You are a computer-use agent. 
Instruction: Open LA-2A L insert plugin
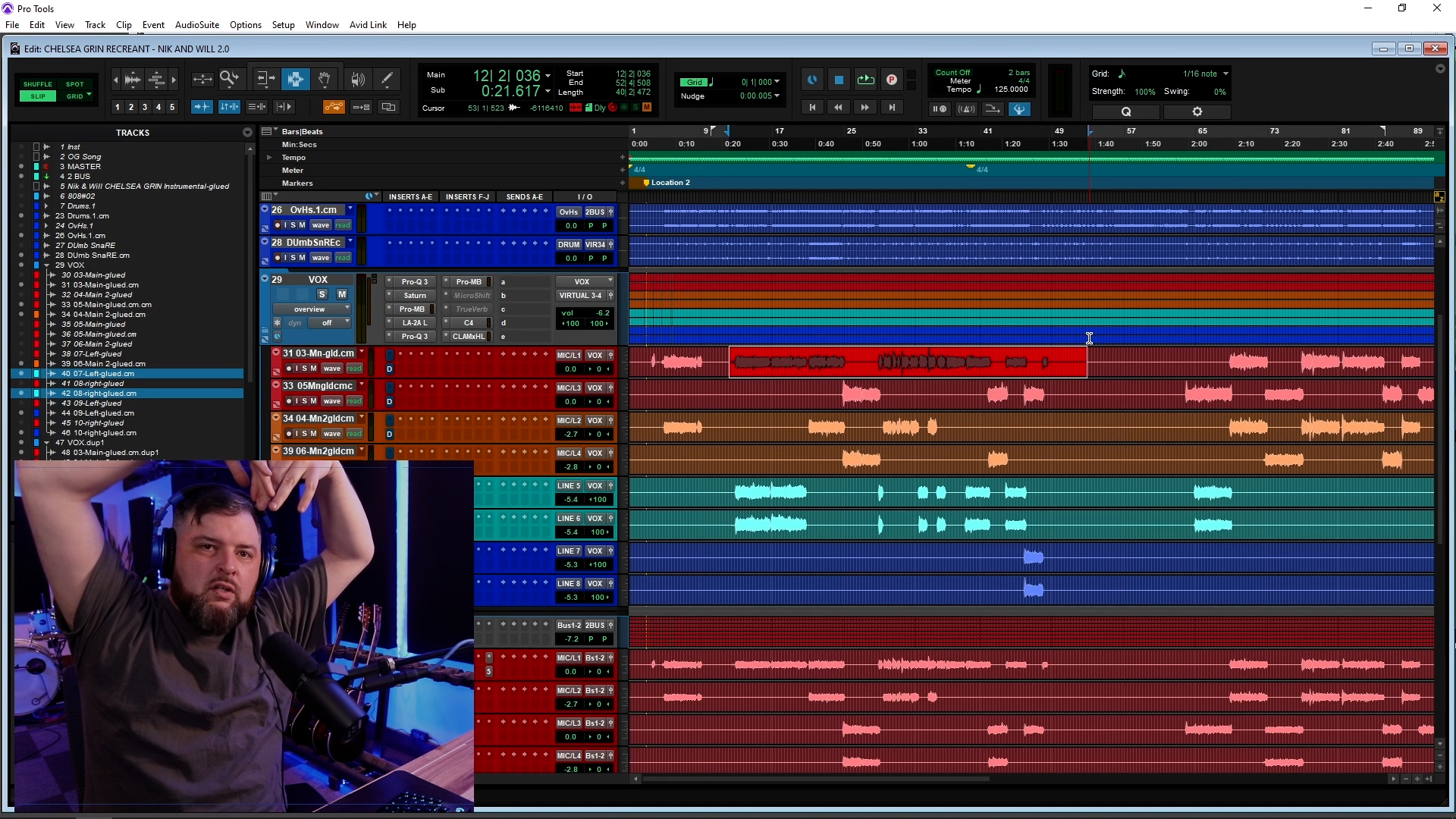[414, 323]
